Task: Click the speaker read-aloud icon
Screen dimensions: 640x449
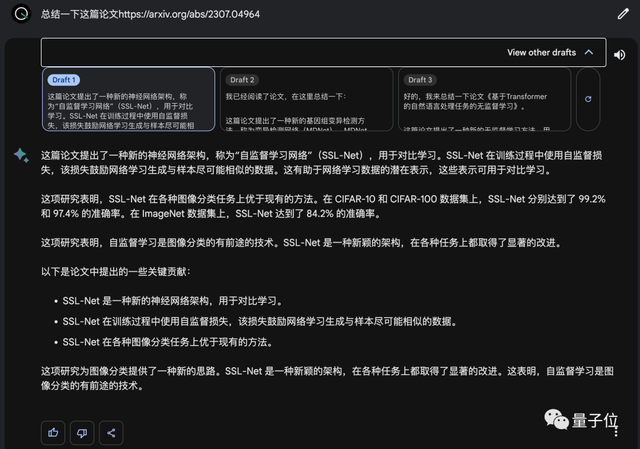Action: tap(620, 53)
